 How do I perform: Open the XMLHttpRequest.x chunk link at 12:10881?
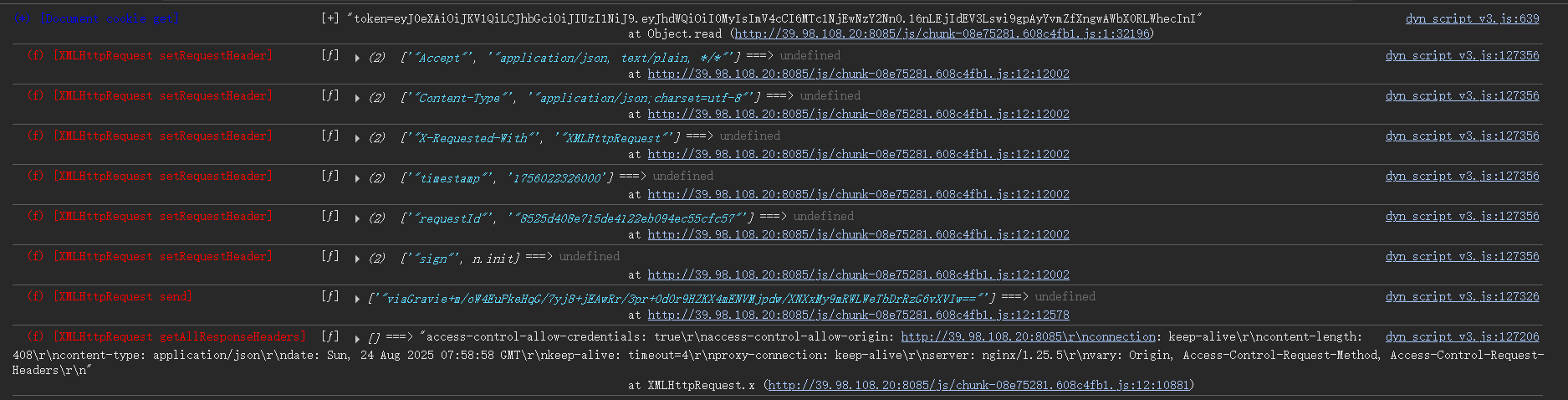(x=978, y=385)
